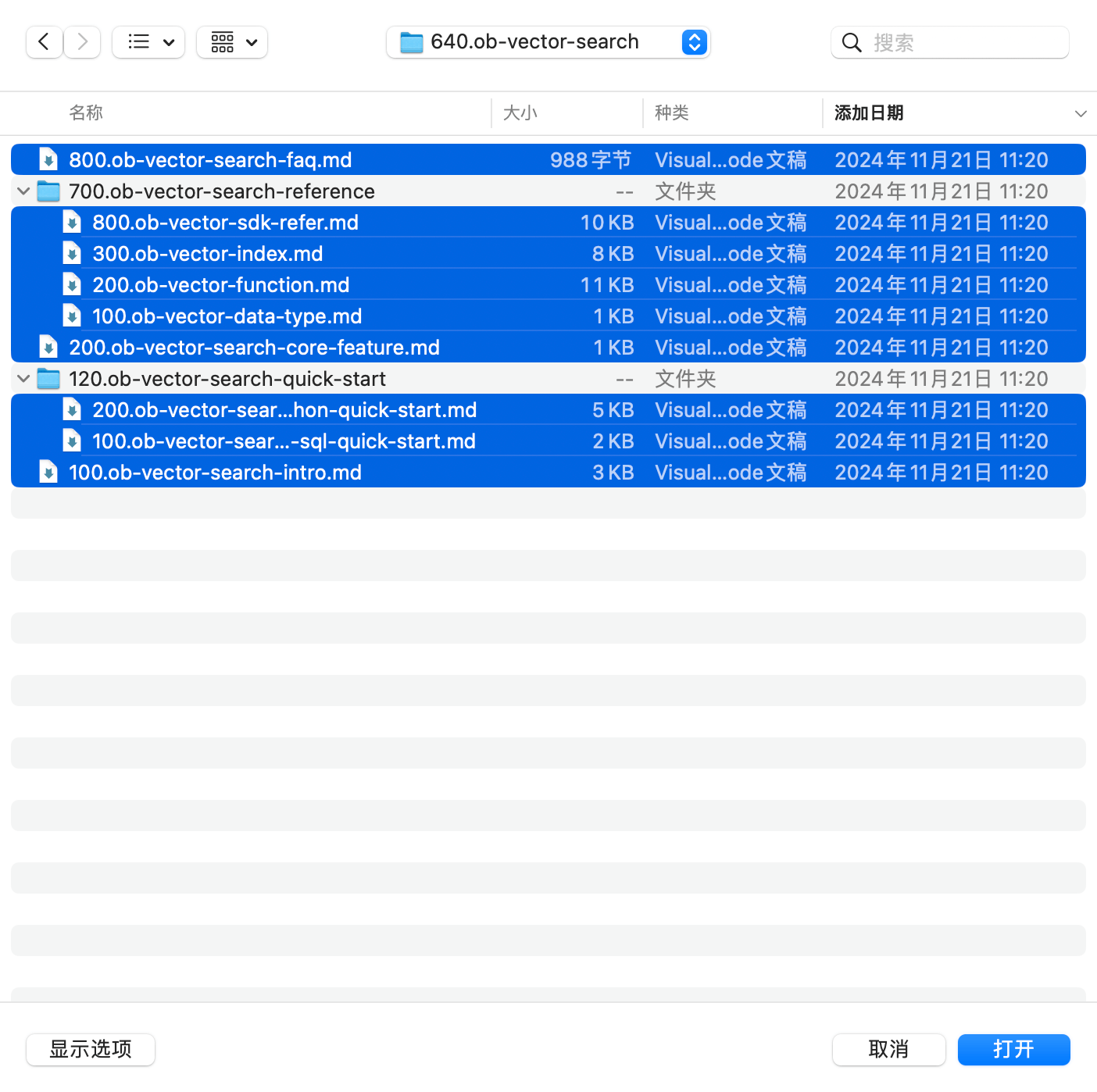The image size is (1097, 1092).
Task: Click the date cell of 800.ob-vector-search-faq.md
Action: (942, 160)
